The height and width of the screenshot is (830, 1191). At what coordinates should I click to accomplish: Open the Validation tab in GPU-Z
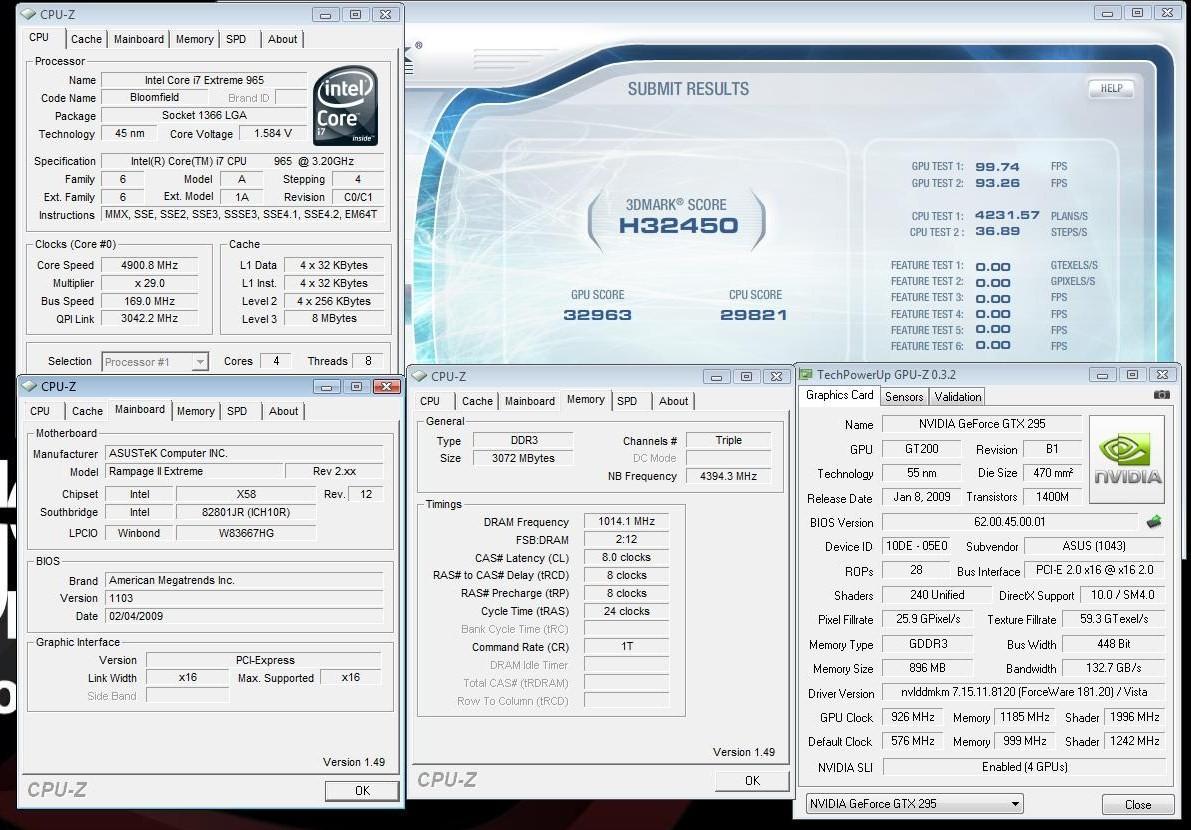(957, 396)
